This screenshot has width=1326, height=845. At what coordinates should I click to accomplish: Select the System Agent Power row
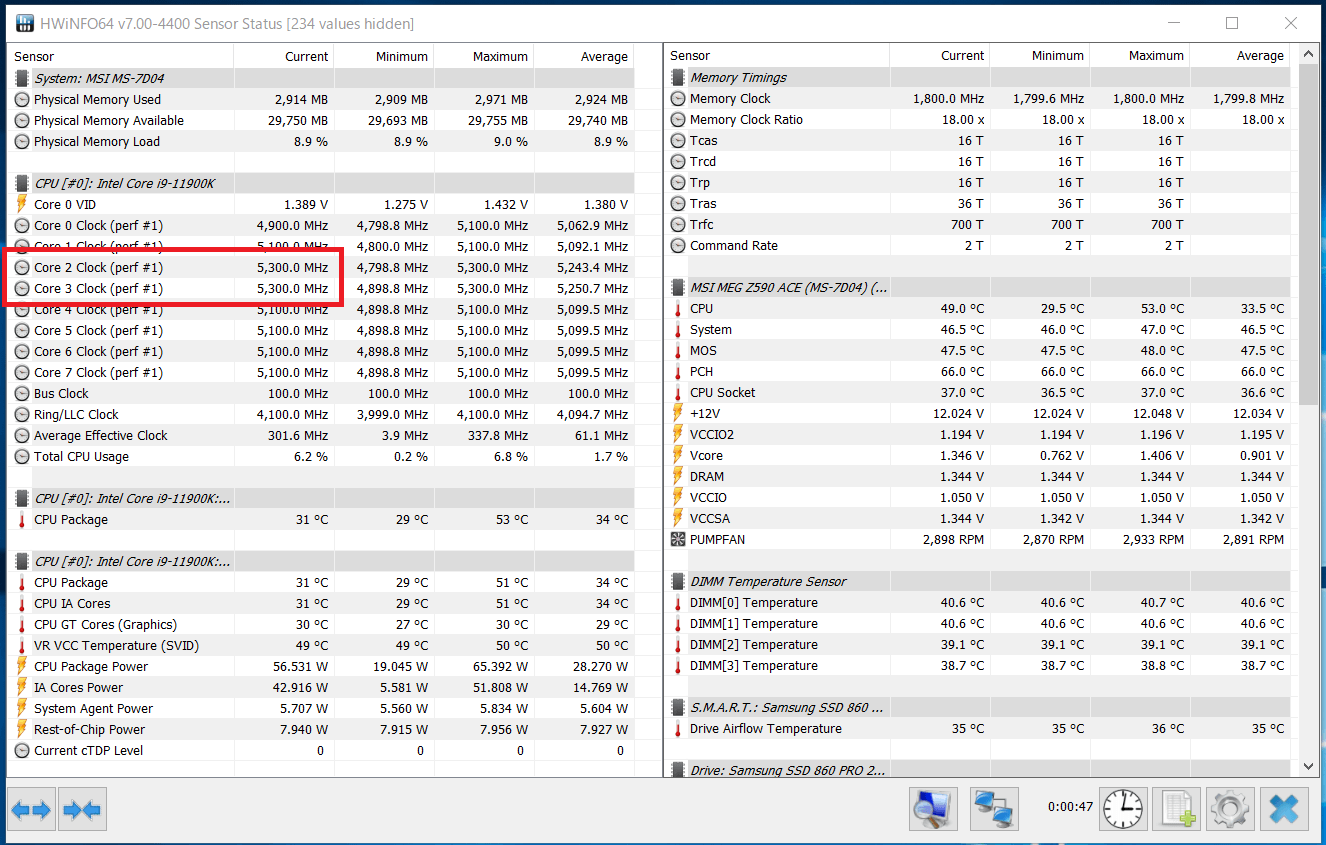click(321, 708)
